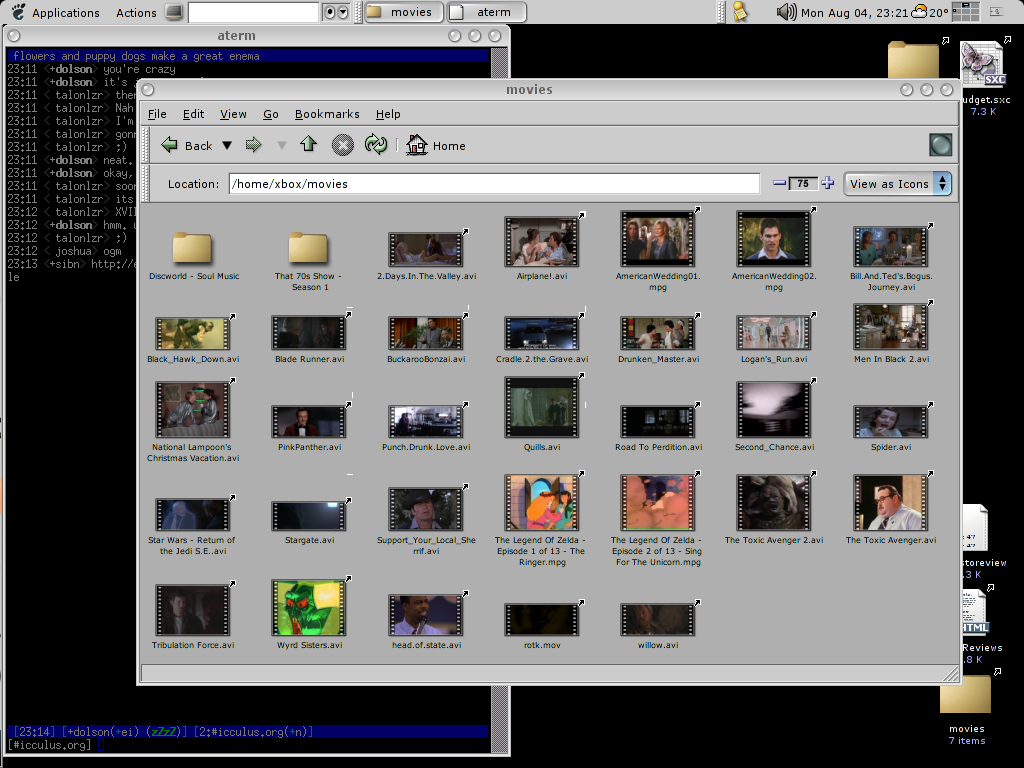This screenshot has height=768, width=1024.
Task: Select National Lampoon's Christmas Vacation.avi icon
Action: click(x=193, y=409)
